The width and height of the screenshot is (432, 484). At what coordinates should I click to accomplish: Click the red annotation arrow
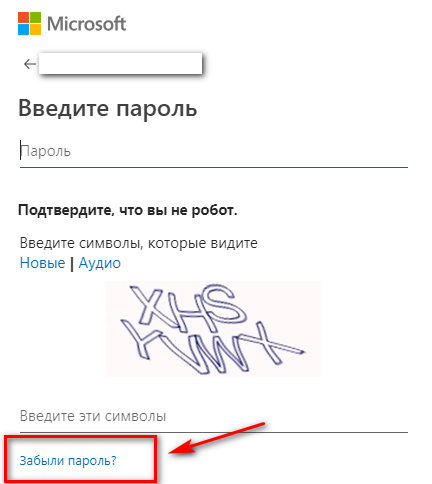click(x=217, y=439)
